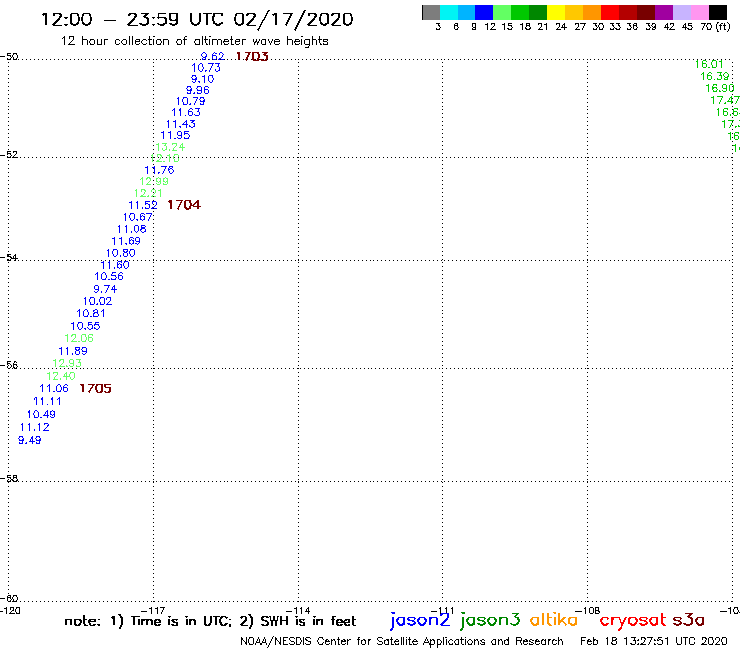Select the green 12.99 reading

point(154,181)
